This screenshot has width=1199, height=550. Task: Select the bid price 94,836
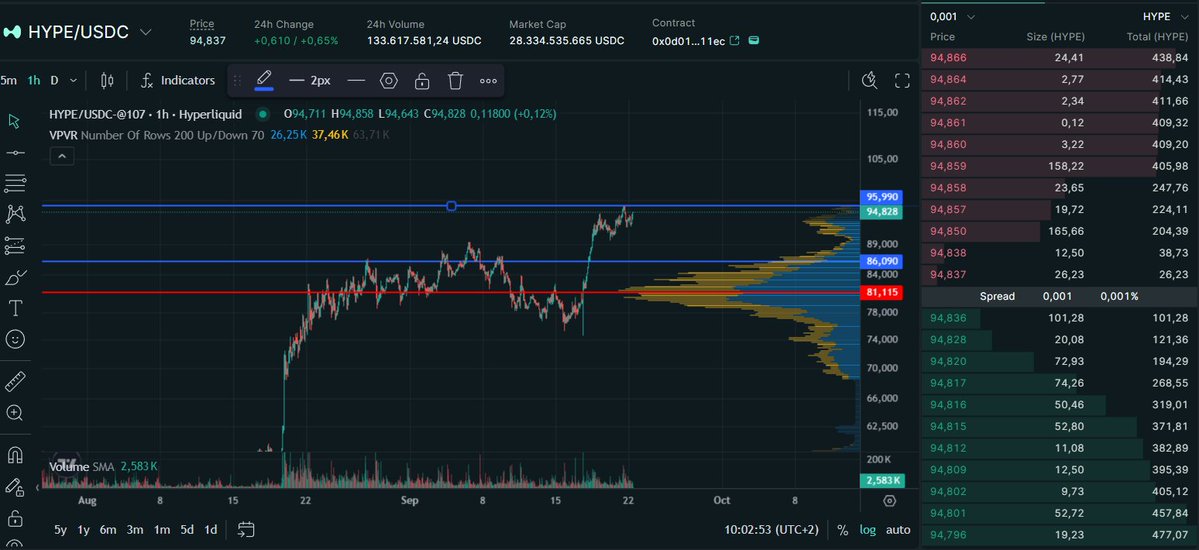[948, 317]
